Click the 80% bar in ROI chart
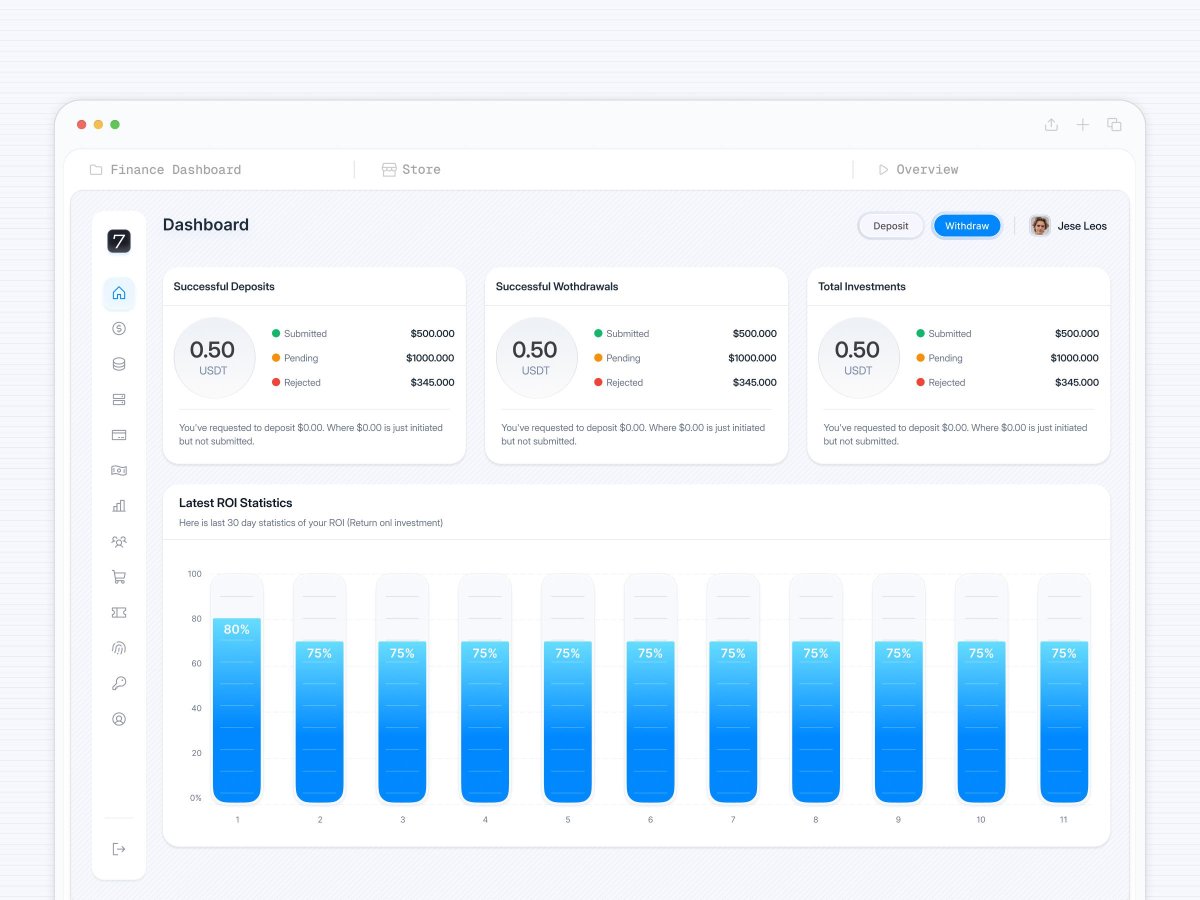The image size is (1200, 900). (237, 700)
